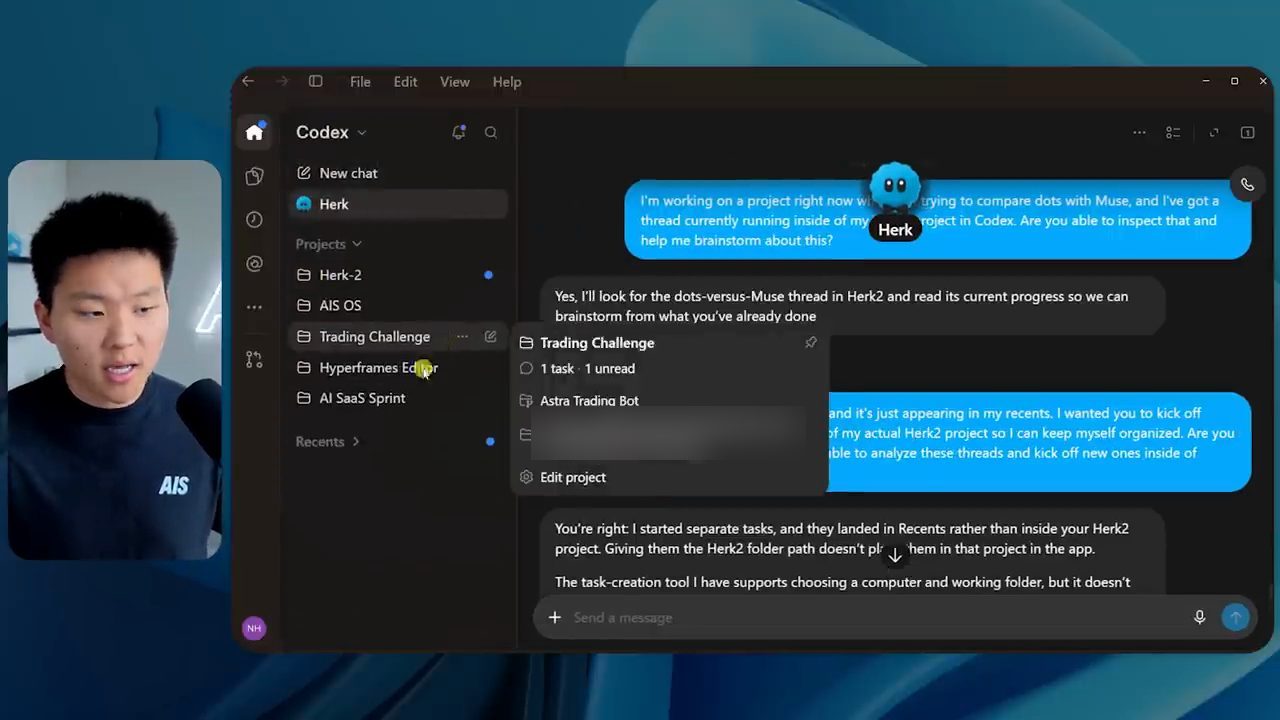Go to the Home icon in the left rail
This screenshot has width=1280, height=720.
pos(254,132)
